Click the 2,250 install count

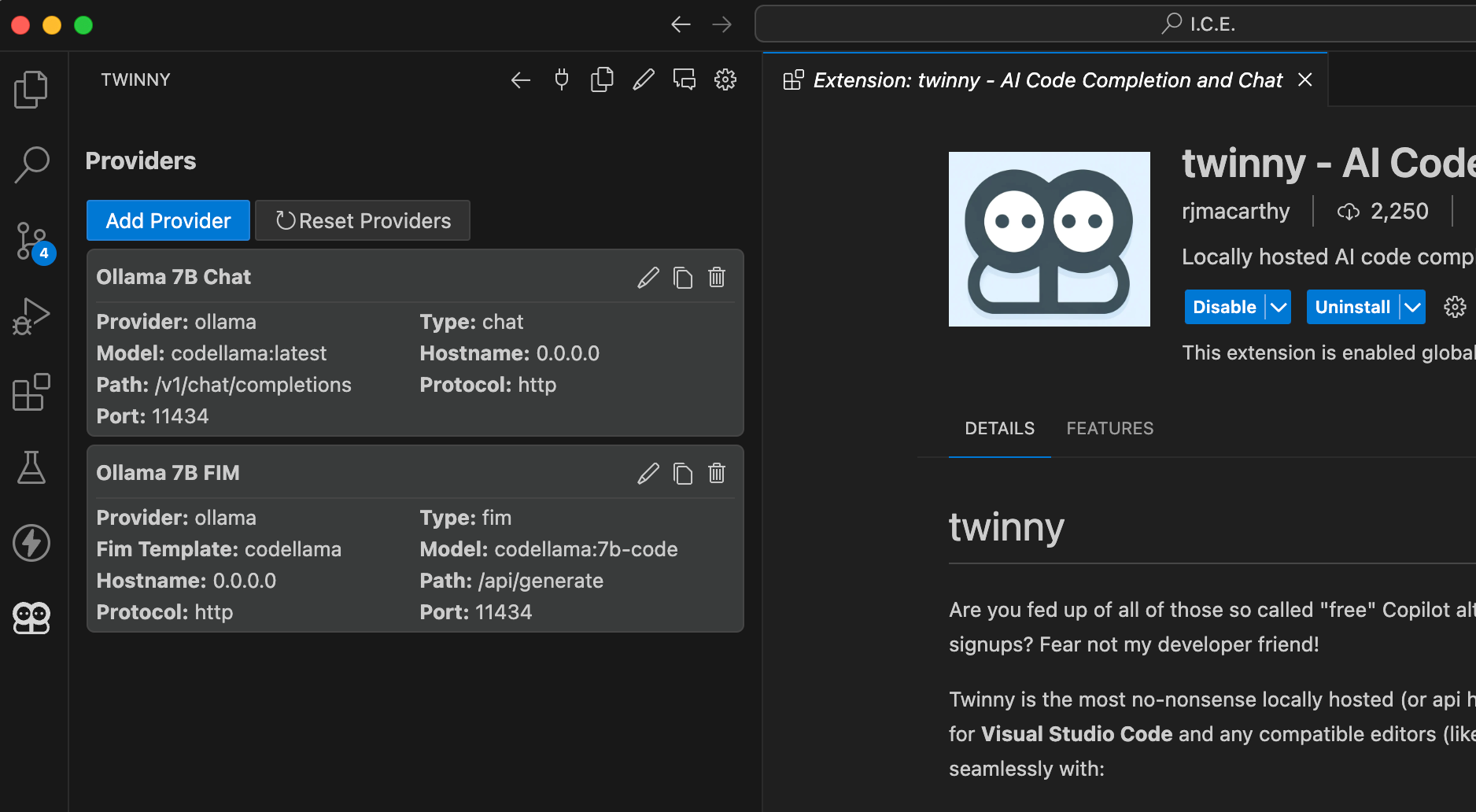pyautogui.click(x=1382, y=211)
